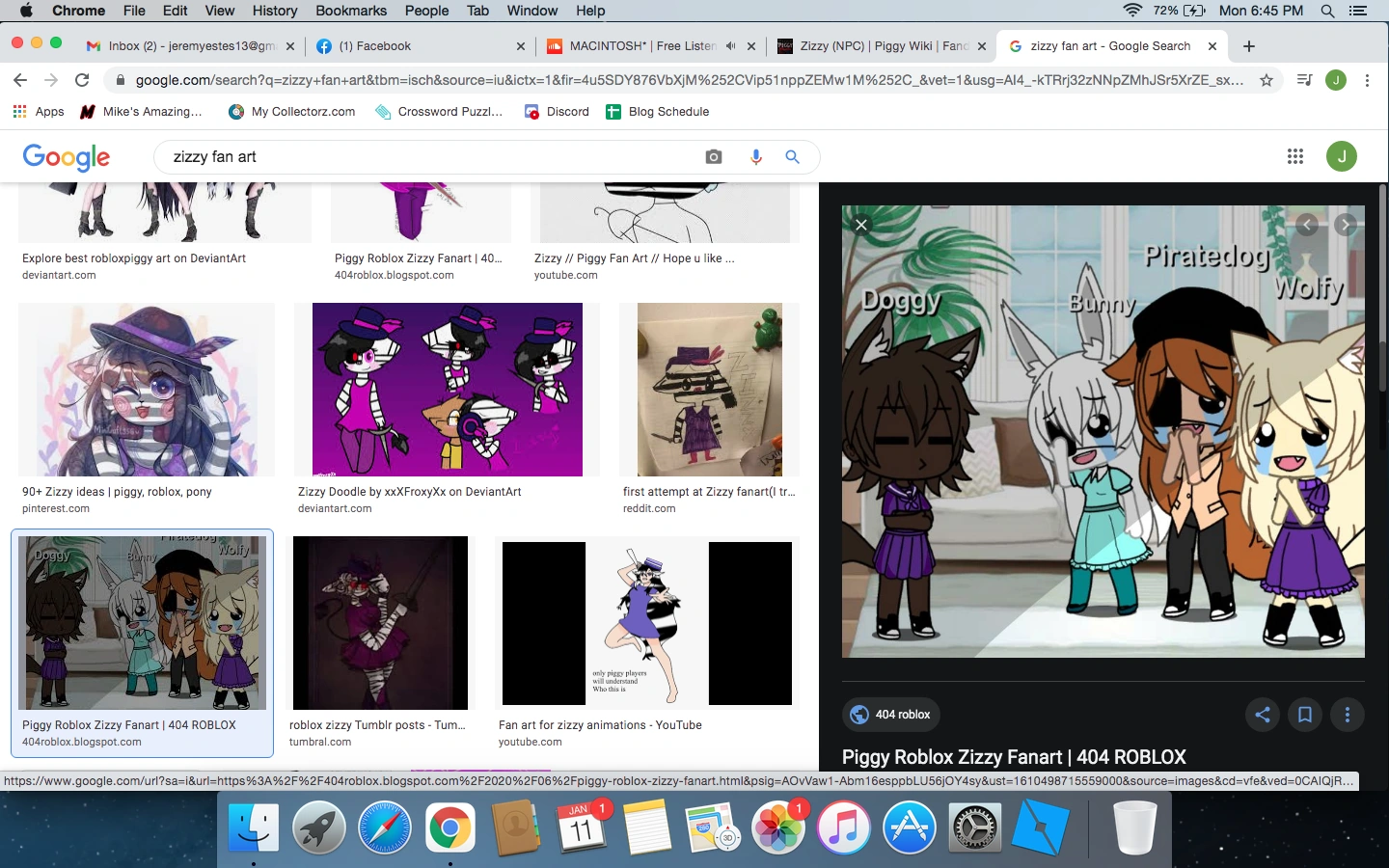The image size is (1389, 868).
Task: Open the image preview overflow menu
Action: (1348, 715)
